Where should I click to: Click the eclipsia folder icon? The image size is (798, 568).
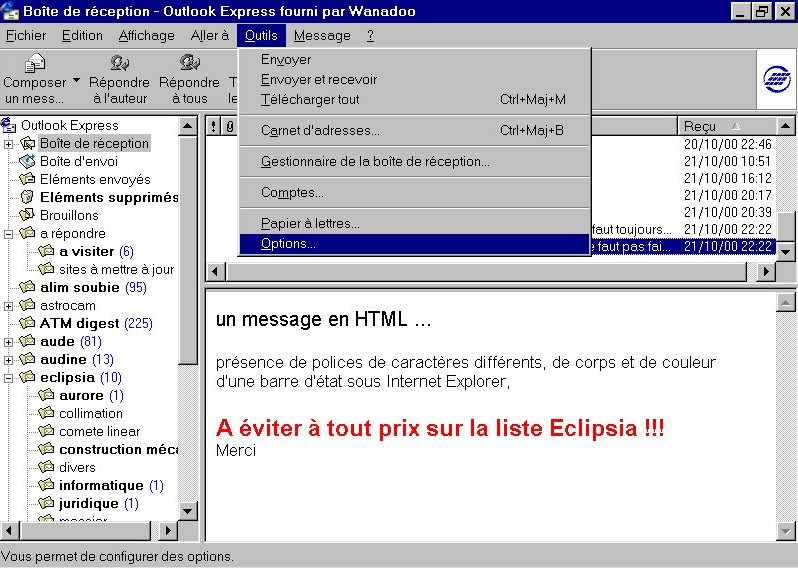point(27,377)
